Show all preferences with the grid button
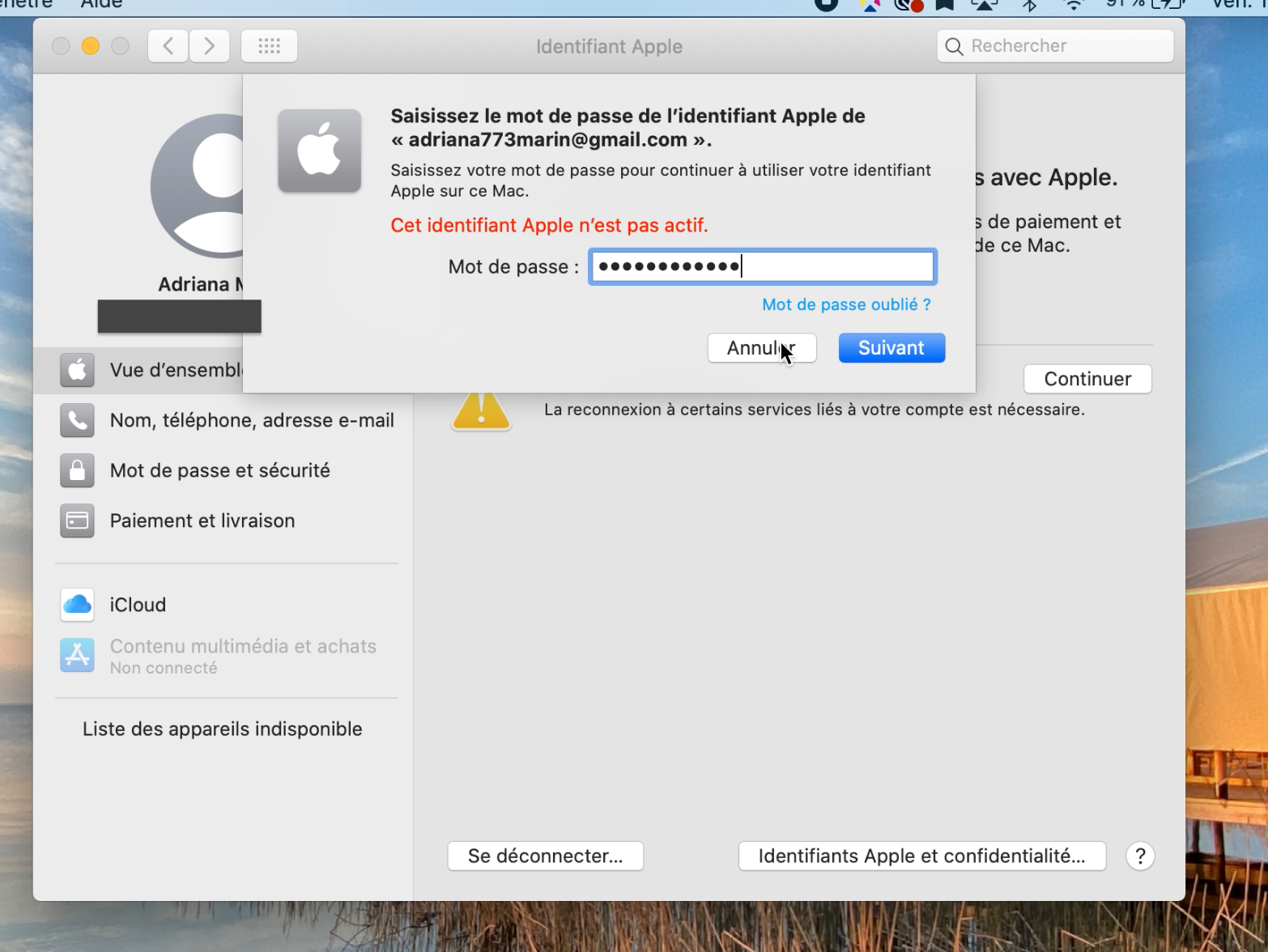 269,46
